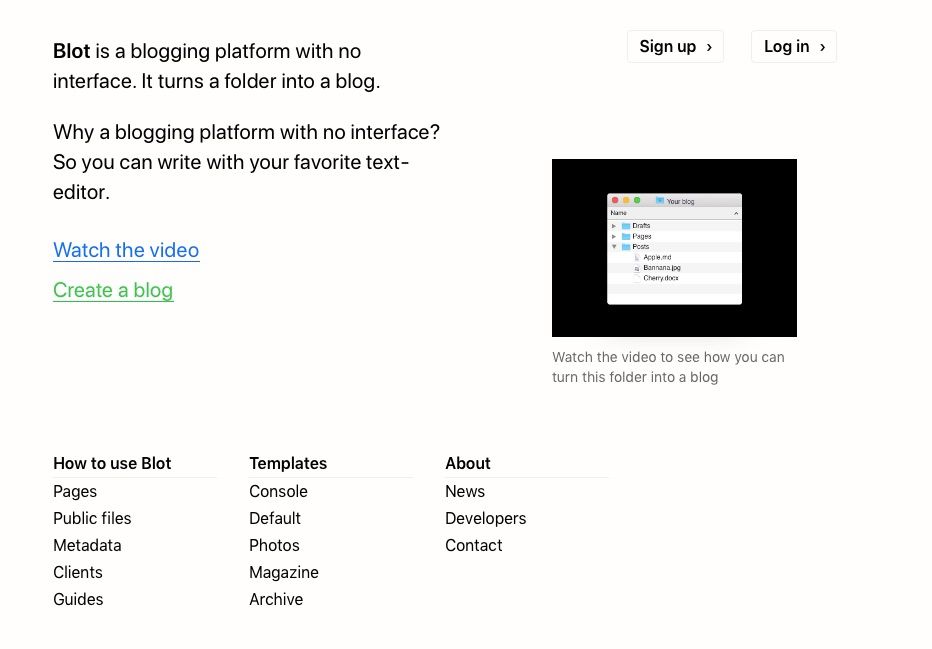
Task: Click the Pages folder icon in video
Action: (626, 237)
